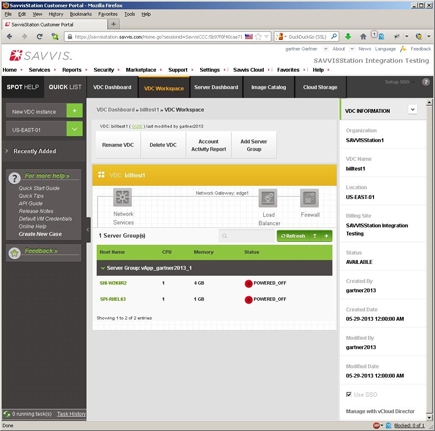Image resolution: width=435 pixels, height=431 pixels.
Task: Collapse Server Group vApp_gartner2013_1
Action: [103, 268]
